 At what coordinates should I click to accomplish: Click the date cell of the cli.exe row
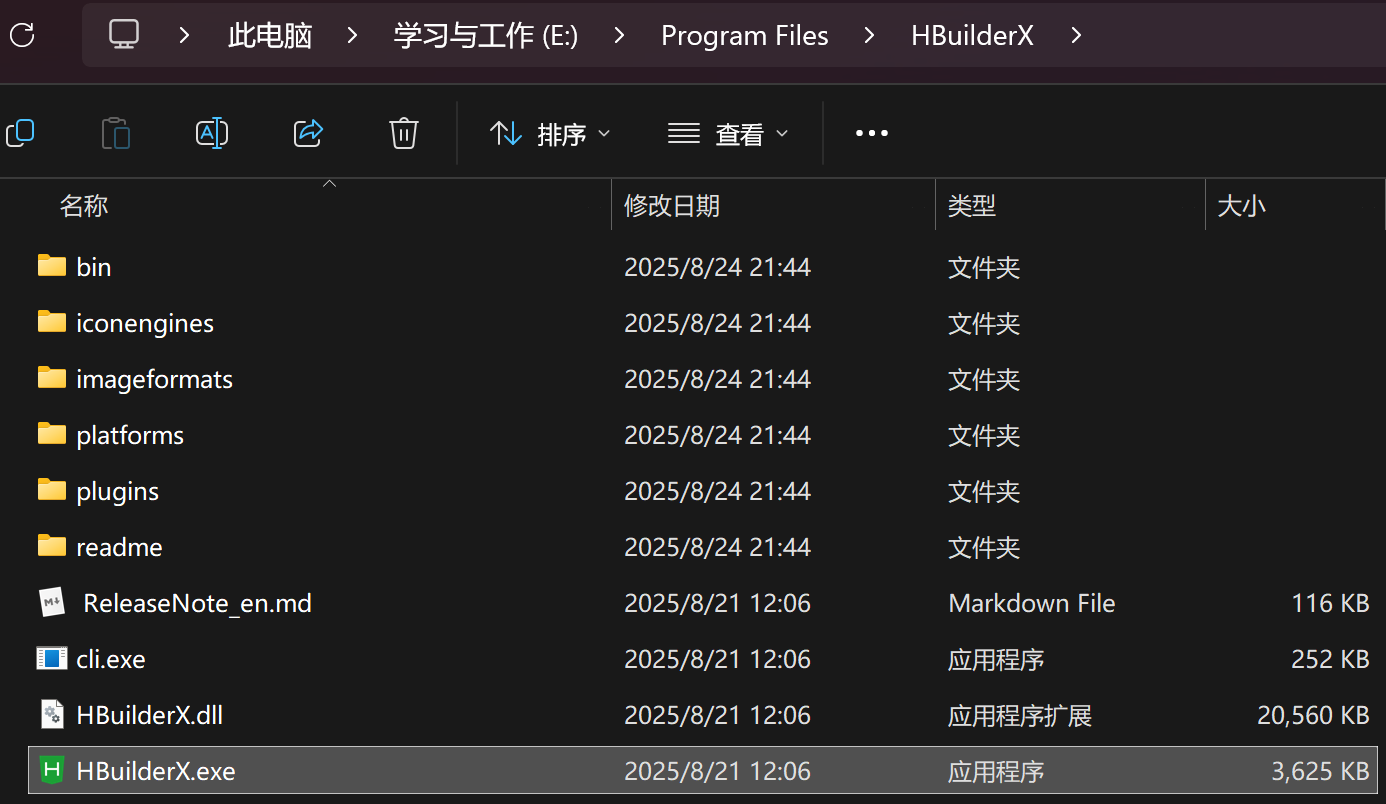717,659
